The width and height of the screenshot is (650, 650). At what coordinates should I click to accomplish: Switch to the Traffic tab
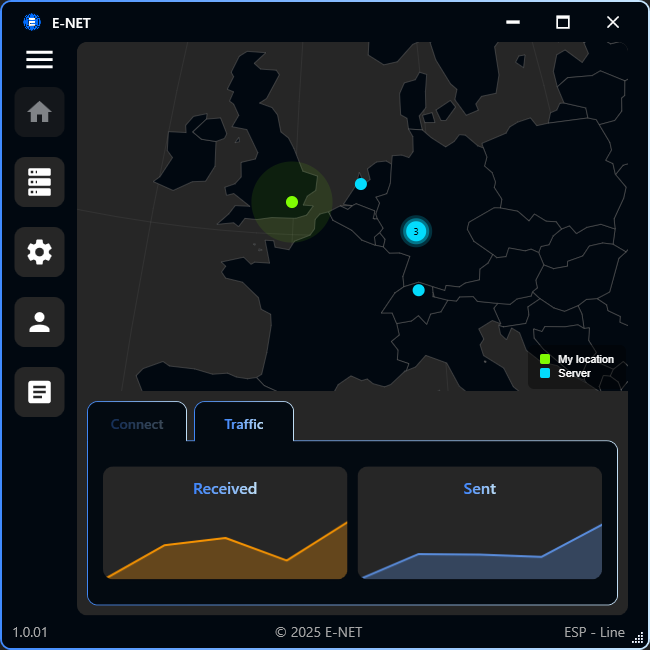pyautogui.click(x=244, y=422)
